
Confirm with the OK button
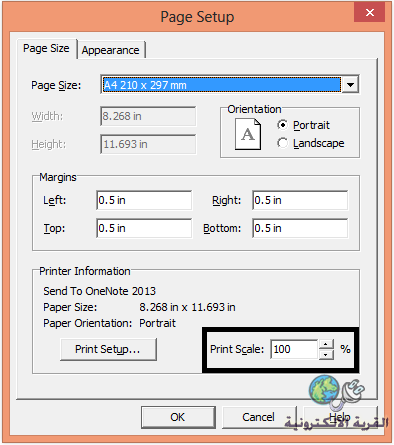pyautogui.click(x=178, y=417)
